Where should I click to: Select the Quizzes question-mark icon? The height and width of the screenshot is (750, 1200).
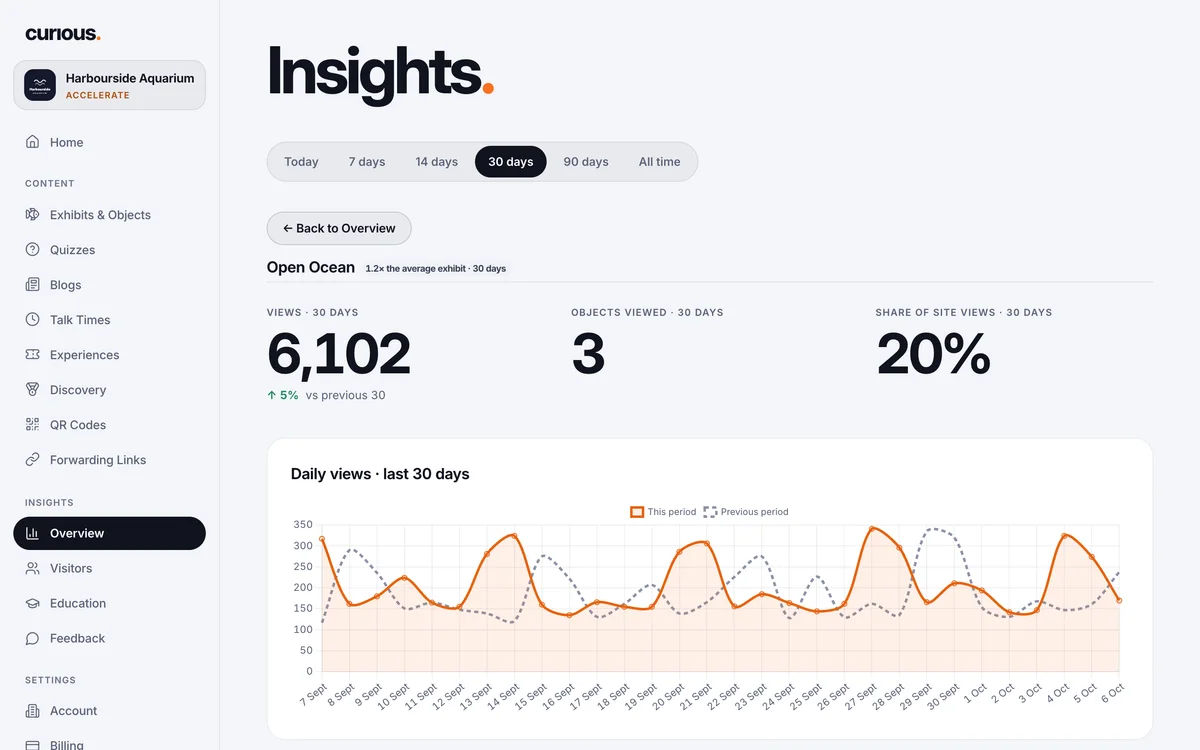point(33,249)
